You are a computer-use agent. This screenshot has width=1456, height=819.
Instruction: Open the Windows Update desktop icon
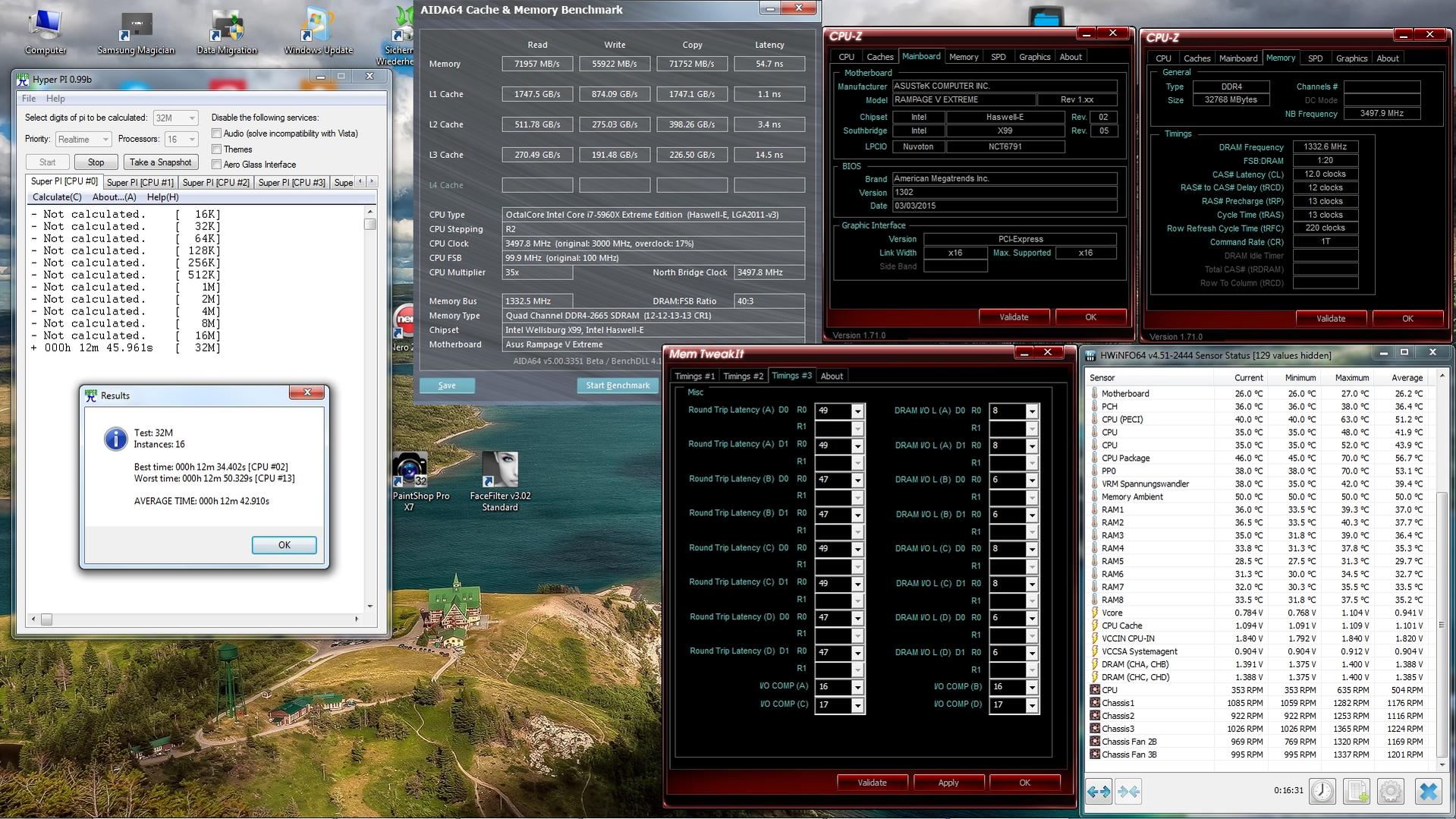tap(318, 31)
